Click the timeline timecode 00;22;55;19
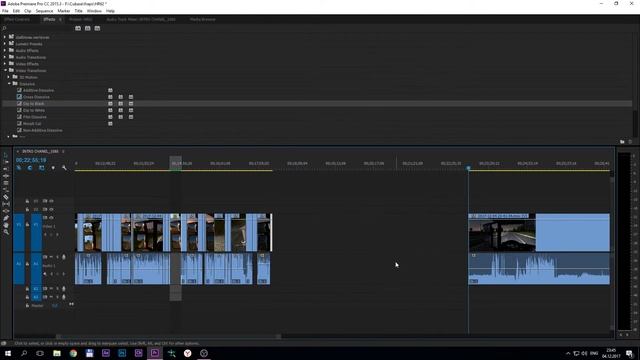This screenshot has width=640, height=360. 31,160
